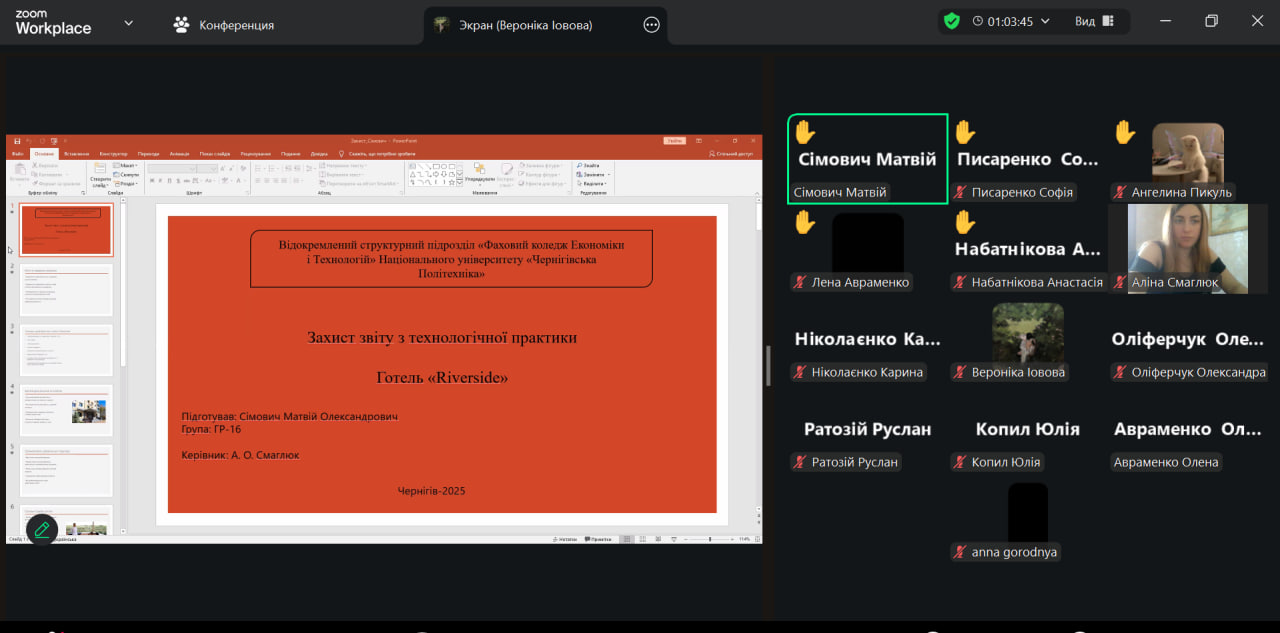
Task: Expand the Zoom Workplace dropdown chevron
Action: tap(128, 23)
